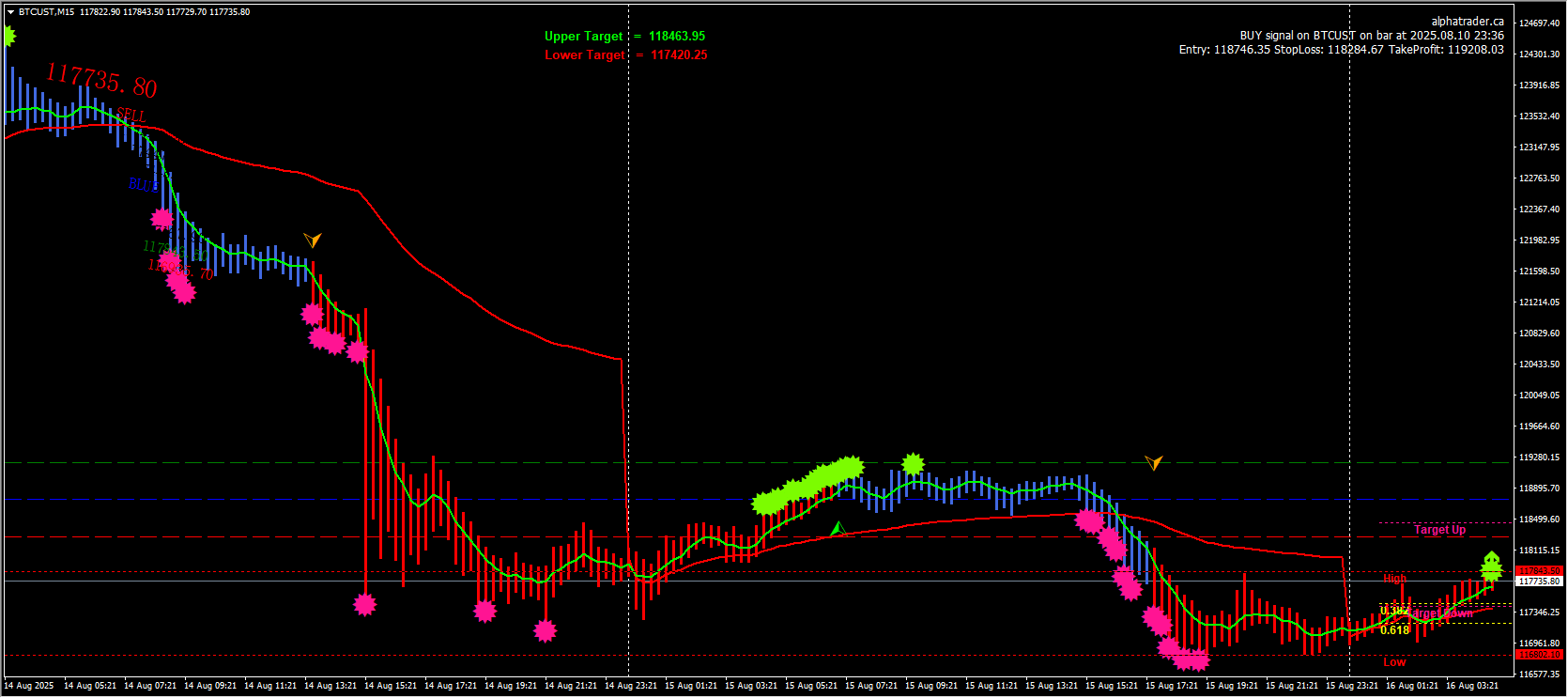Click the green Upper Target label
Viewport: 1568px width, 698px height.
click(583, 37)
